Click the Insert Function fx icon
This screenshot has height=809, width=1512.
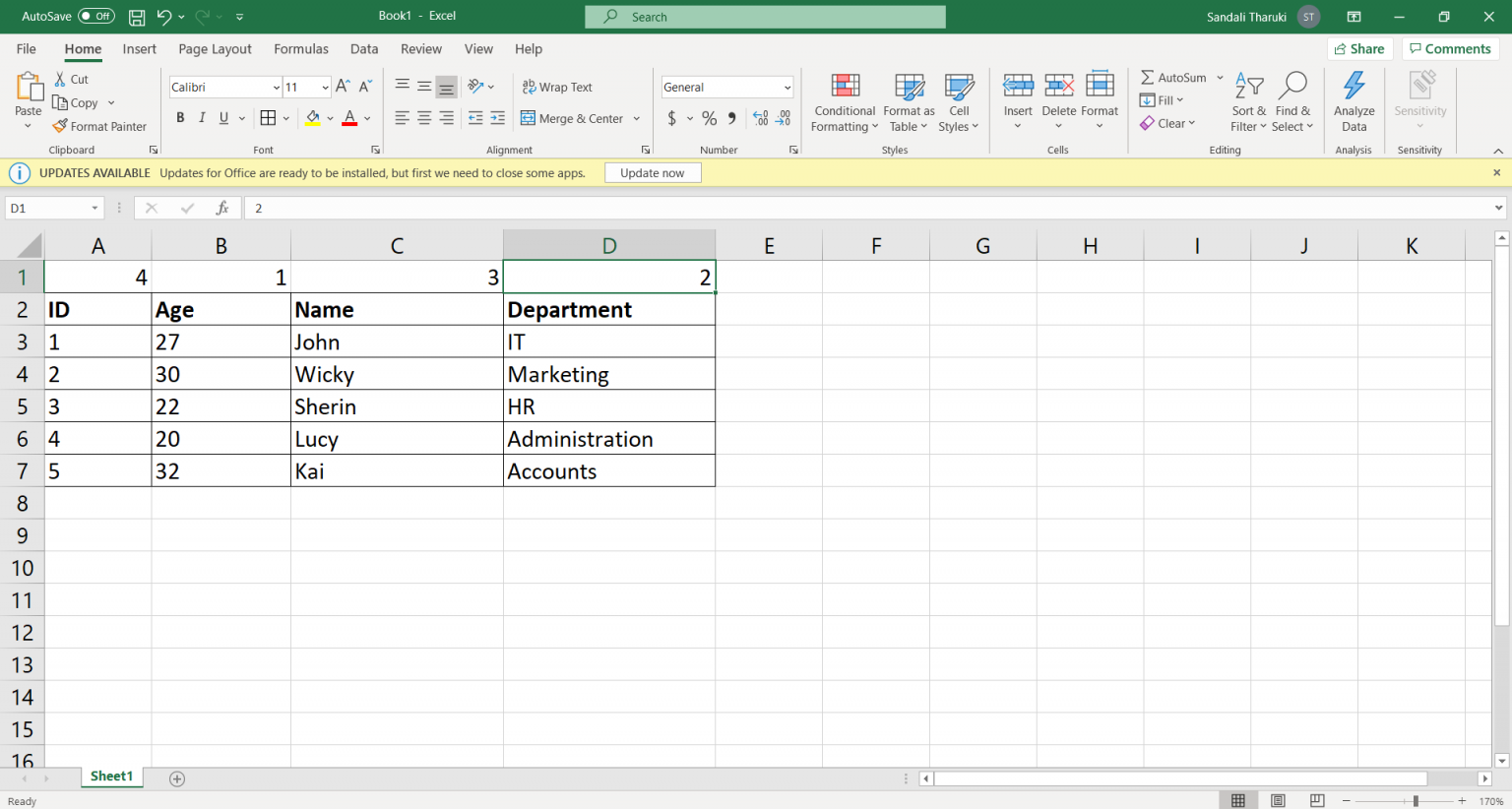coord(222,208)
